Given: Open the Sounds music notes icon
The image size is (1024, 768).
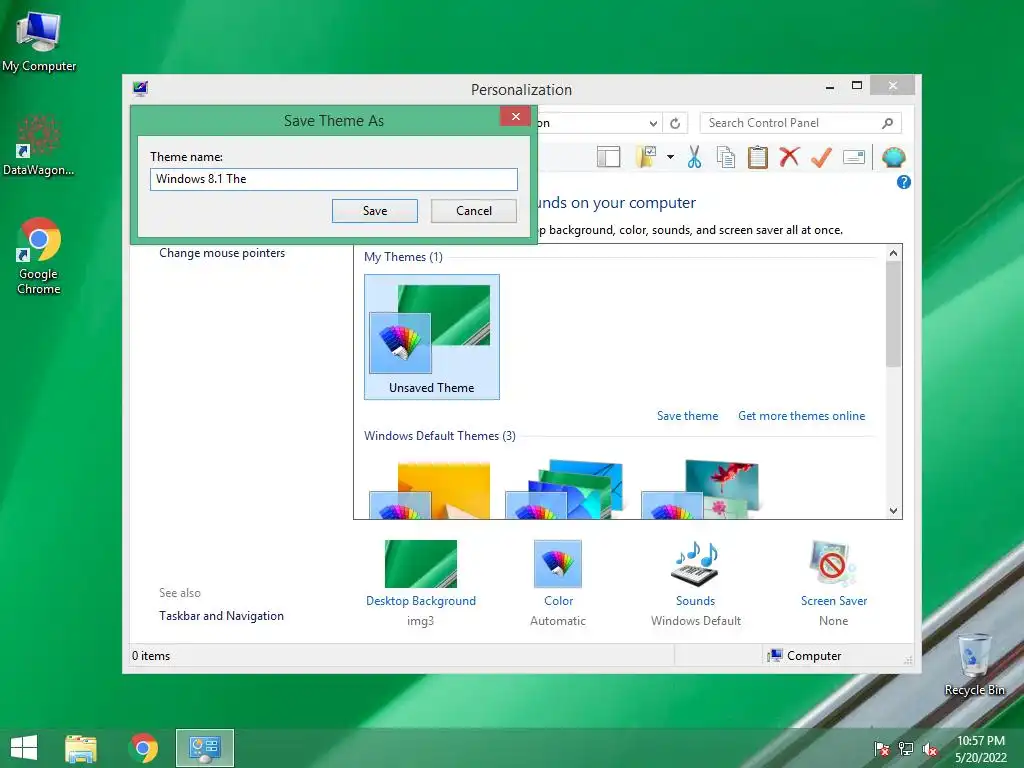Looking at the screenshot, I should (695, 564).
